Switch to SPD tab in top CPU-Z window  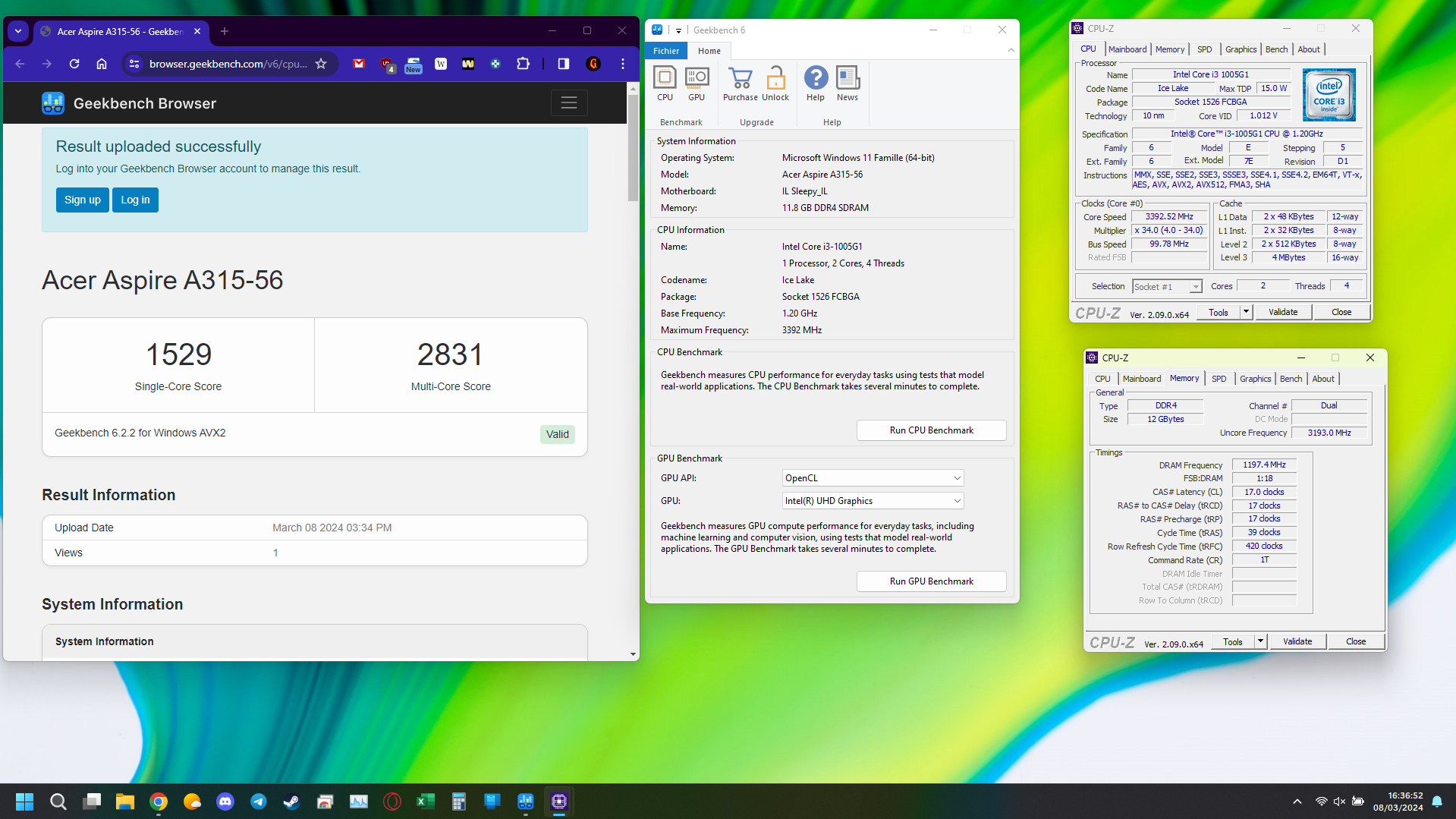(x=1205, y=49)
